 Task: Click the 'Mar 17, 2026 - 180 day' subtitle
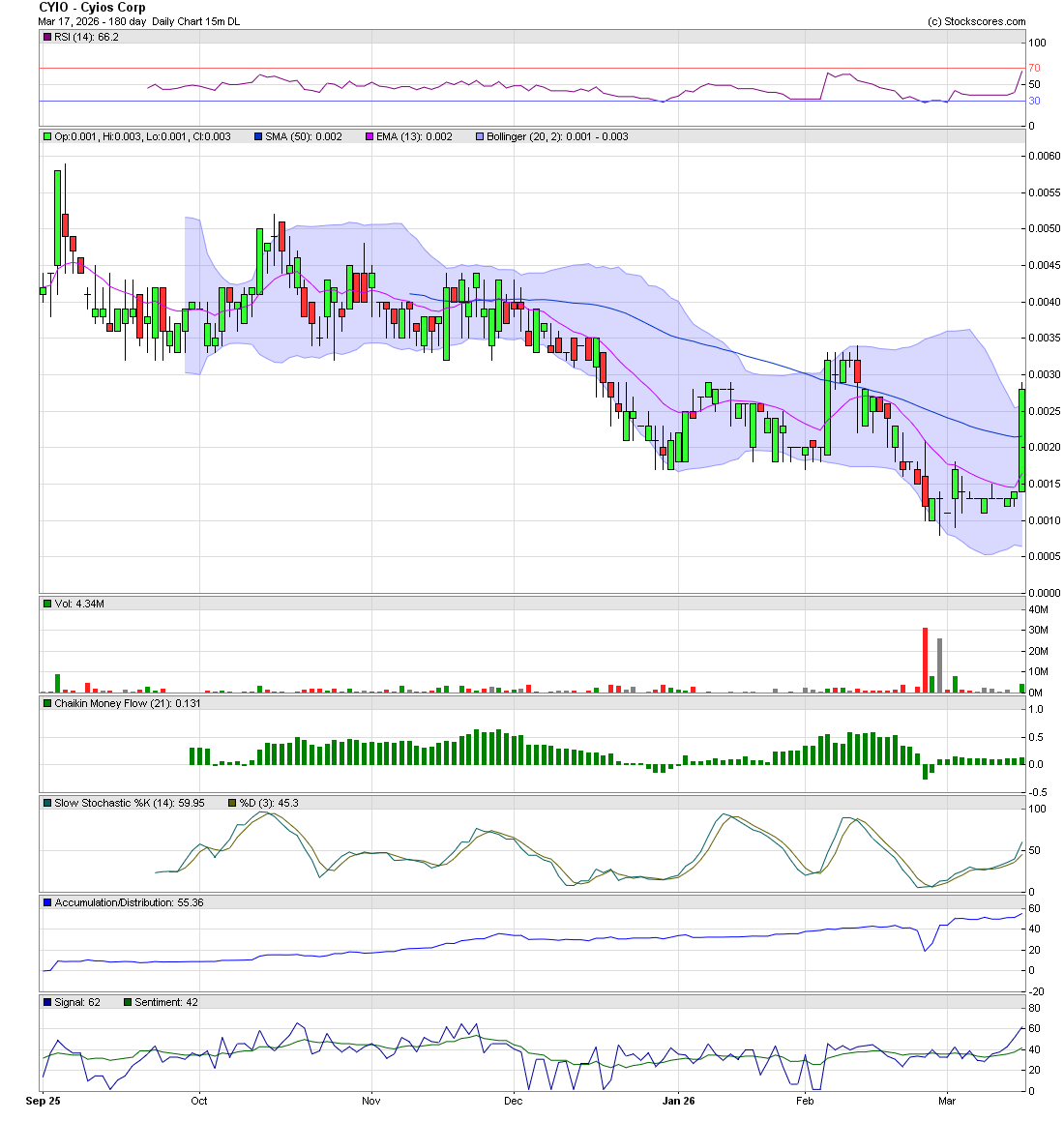92,21
